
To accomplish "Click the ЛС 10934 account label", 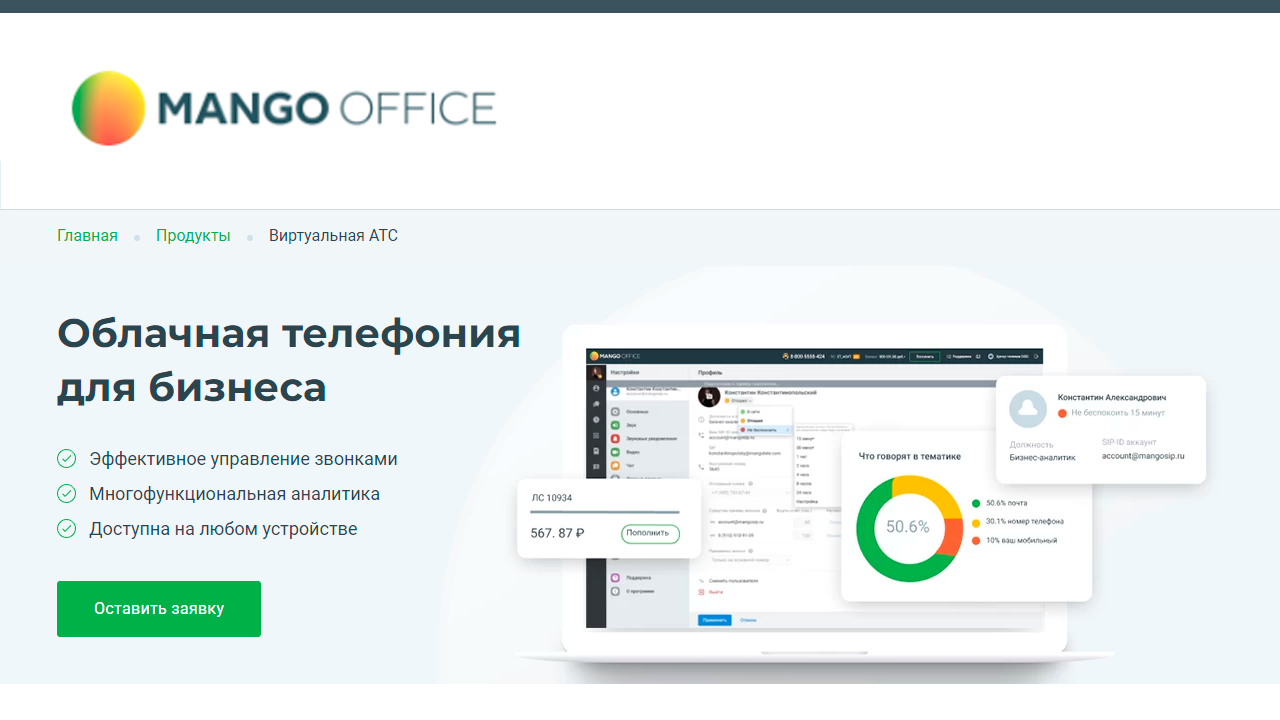I will click(551, 498).
